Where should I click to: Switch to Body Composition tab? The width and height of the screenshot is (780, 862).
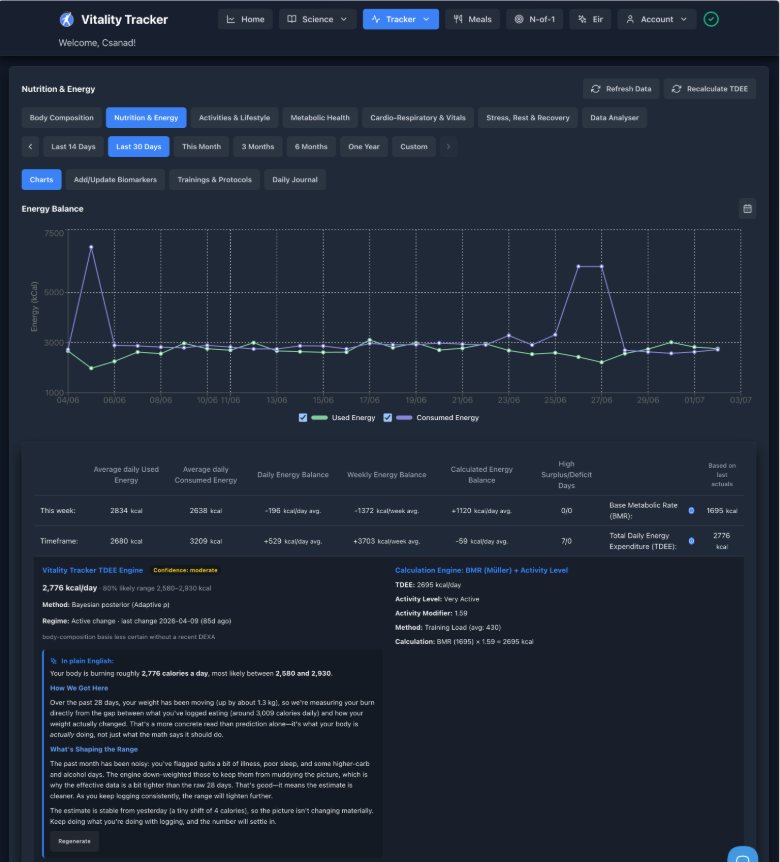click(x=62, y=118)
